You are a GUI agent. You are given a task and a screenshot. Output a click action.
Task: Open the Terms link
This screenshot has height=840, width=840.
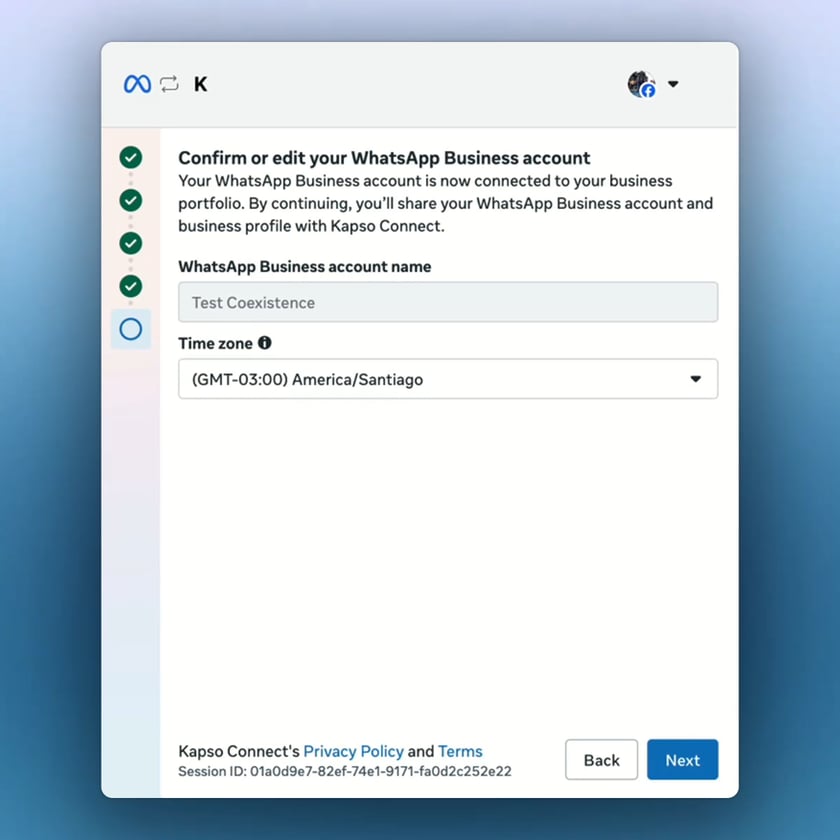pos(460,751)
